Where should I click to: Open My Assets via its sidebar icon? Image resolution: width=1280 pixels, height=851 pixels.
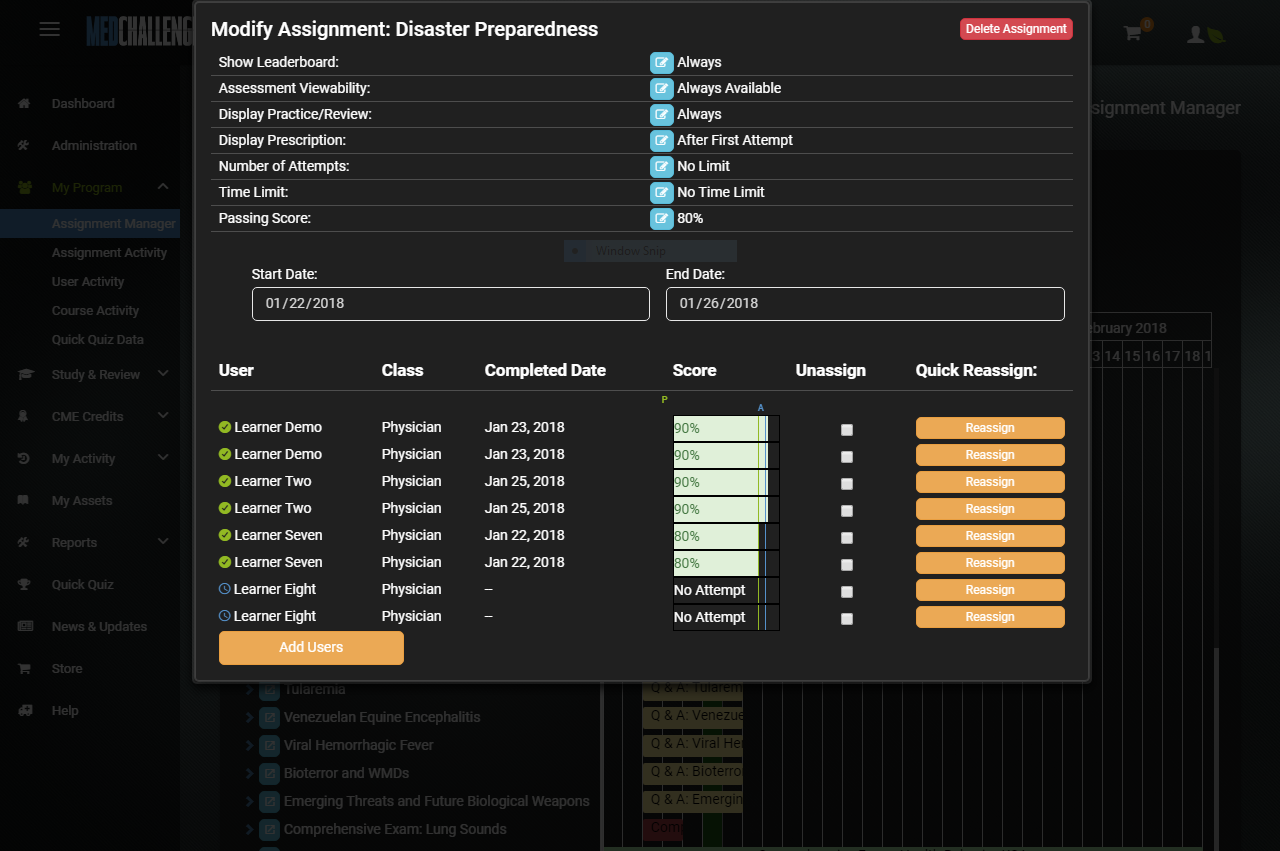[25, 500]
